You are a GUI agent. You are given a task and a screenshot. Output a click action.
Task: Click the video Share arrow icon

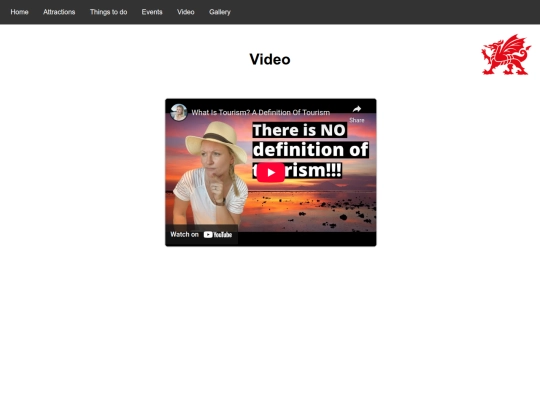pyautogui.click(x=357, y=110)
